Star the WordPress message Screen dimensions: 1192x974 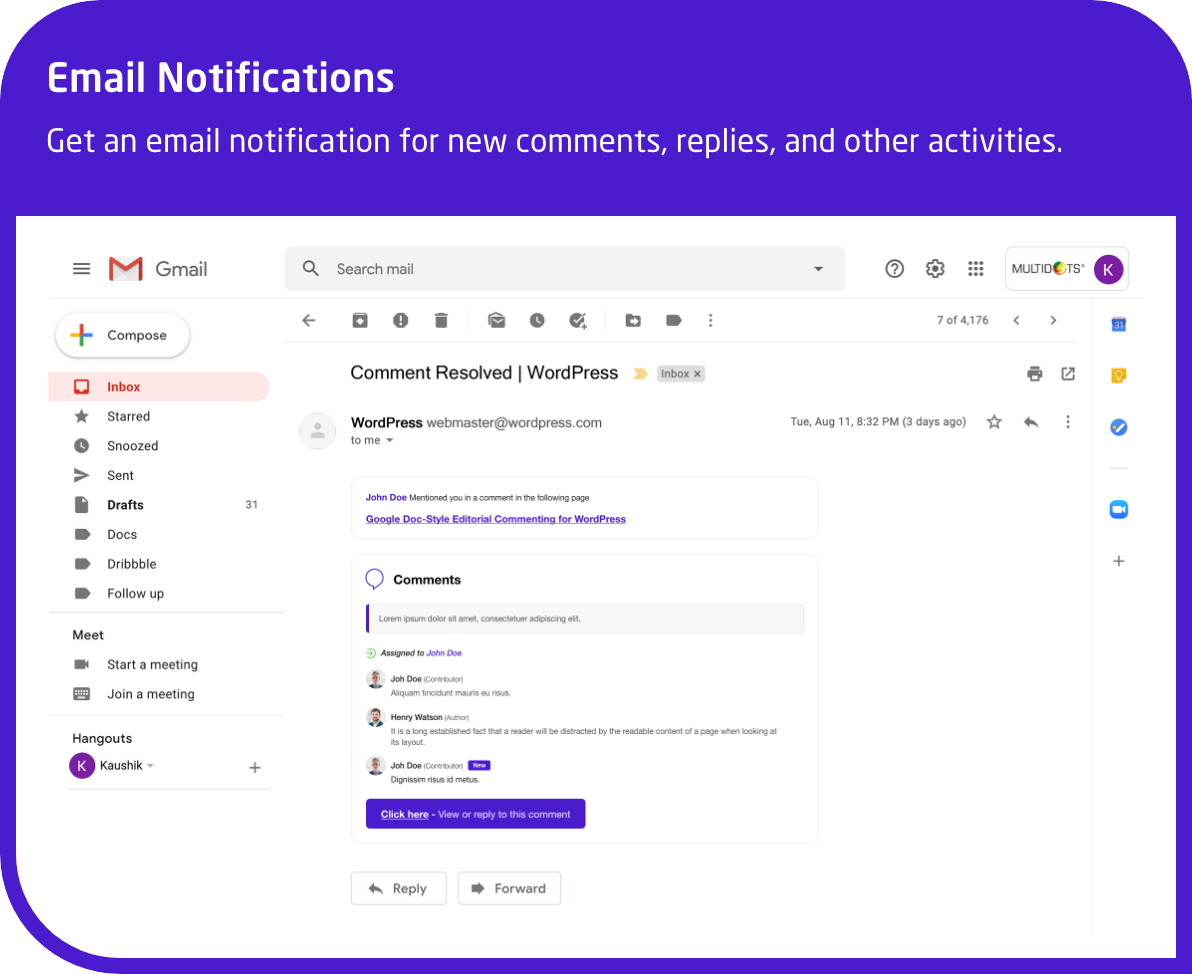(x=994, y=422)
